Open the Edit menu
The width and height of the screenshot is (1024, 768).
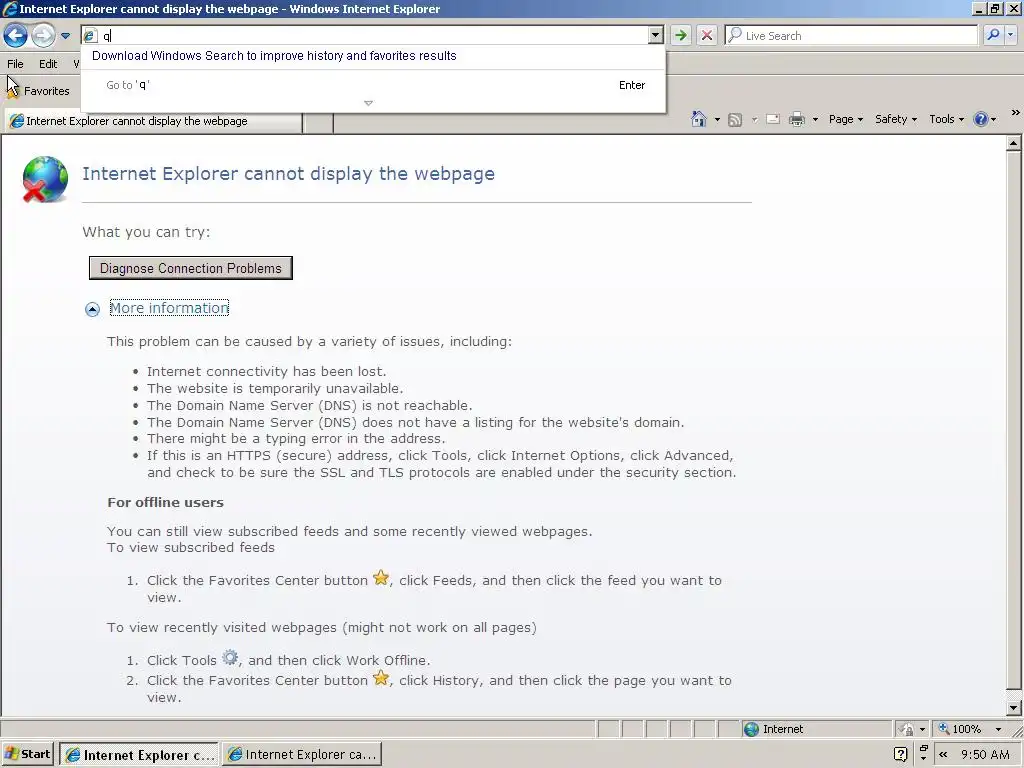(48, 64)
